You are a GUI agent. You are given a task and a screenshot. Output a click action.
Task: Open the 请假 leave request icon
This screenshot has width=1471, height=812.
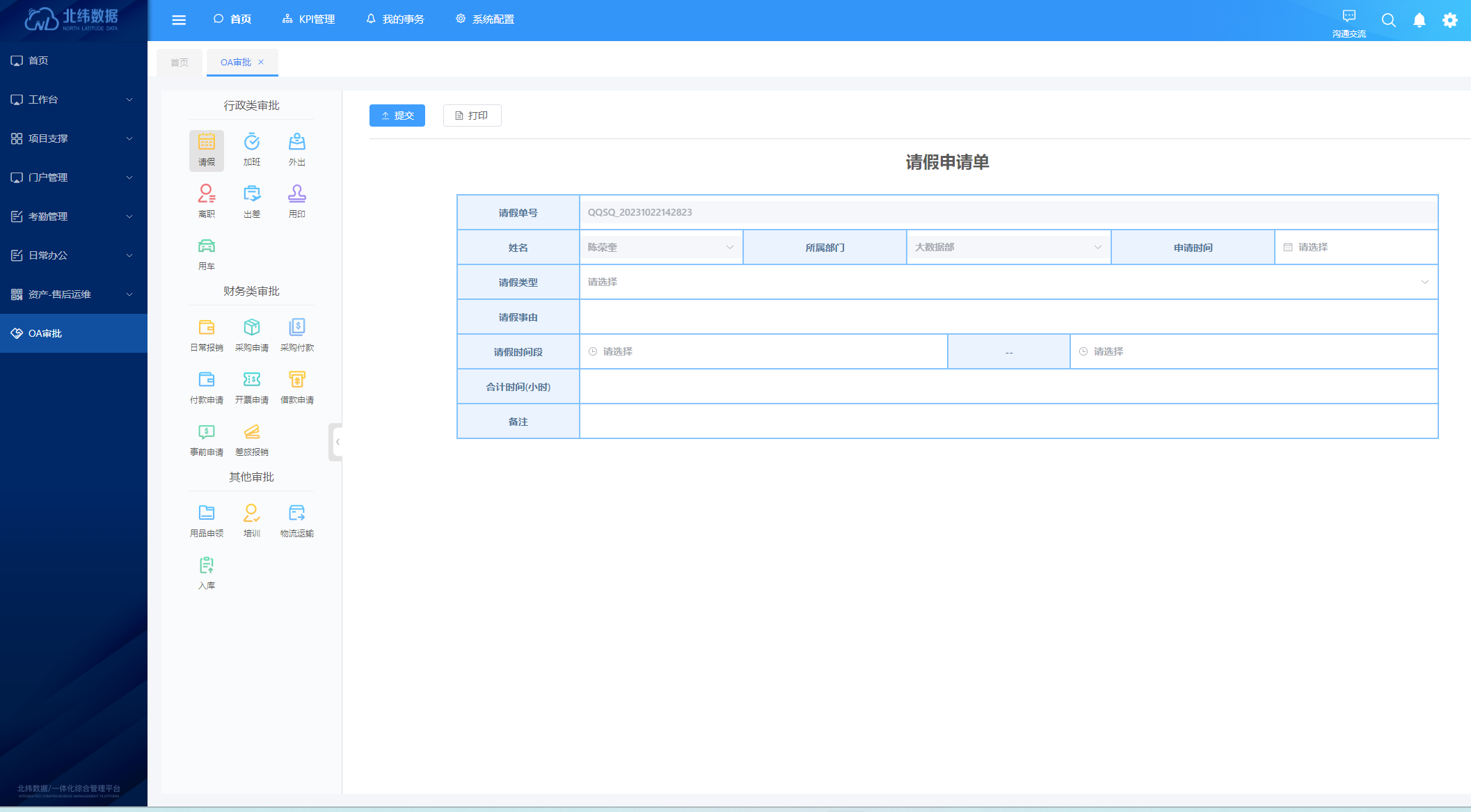[207, 150]
